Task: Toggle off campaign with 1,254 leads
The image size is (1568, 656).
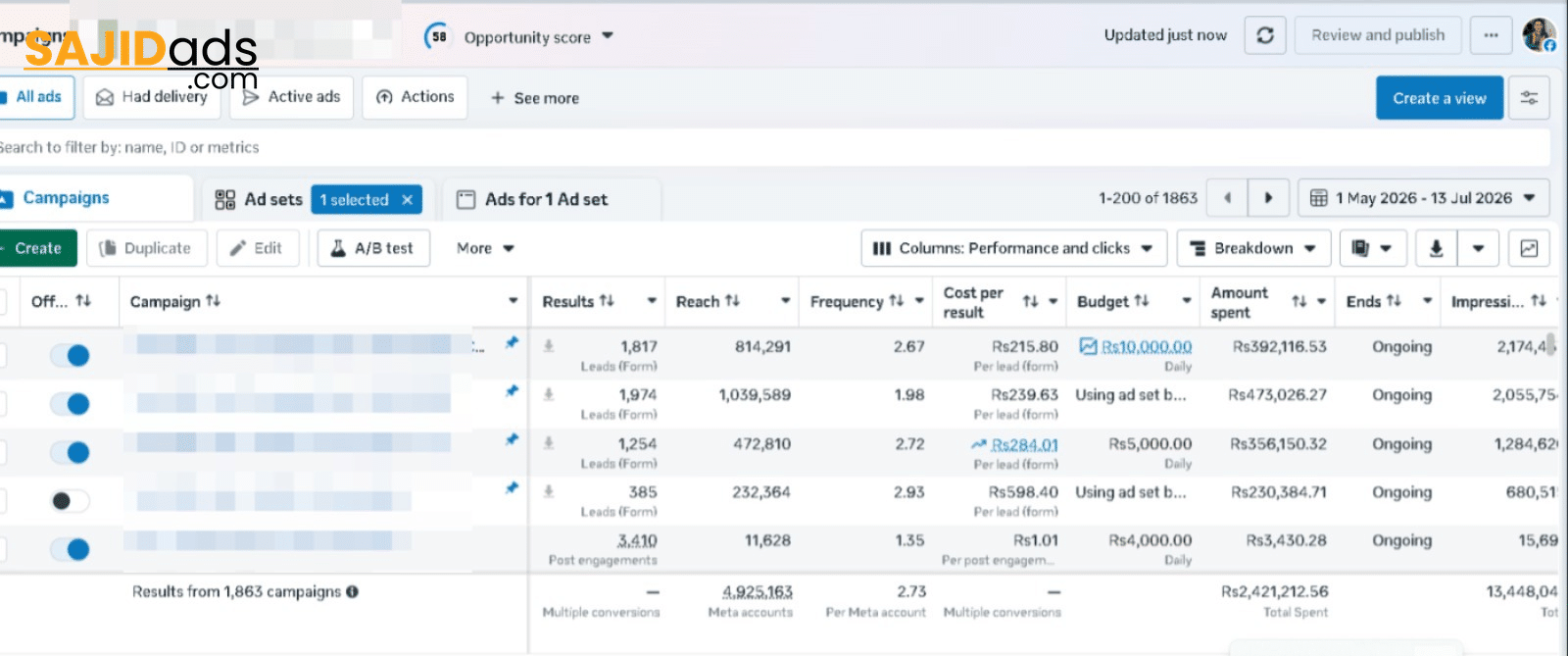Action: pyautogui.click(x=70, y=452)
